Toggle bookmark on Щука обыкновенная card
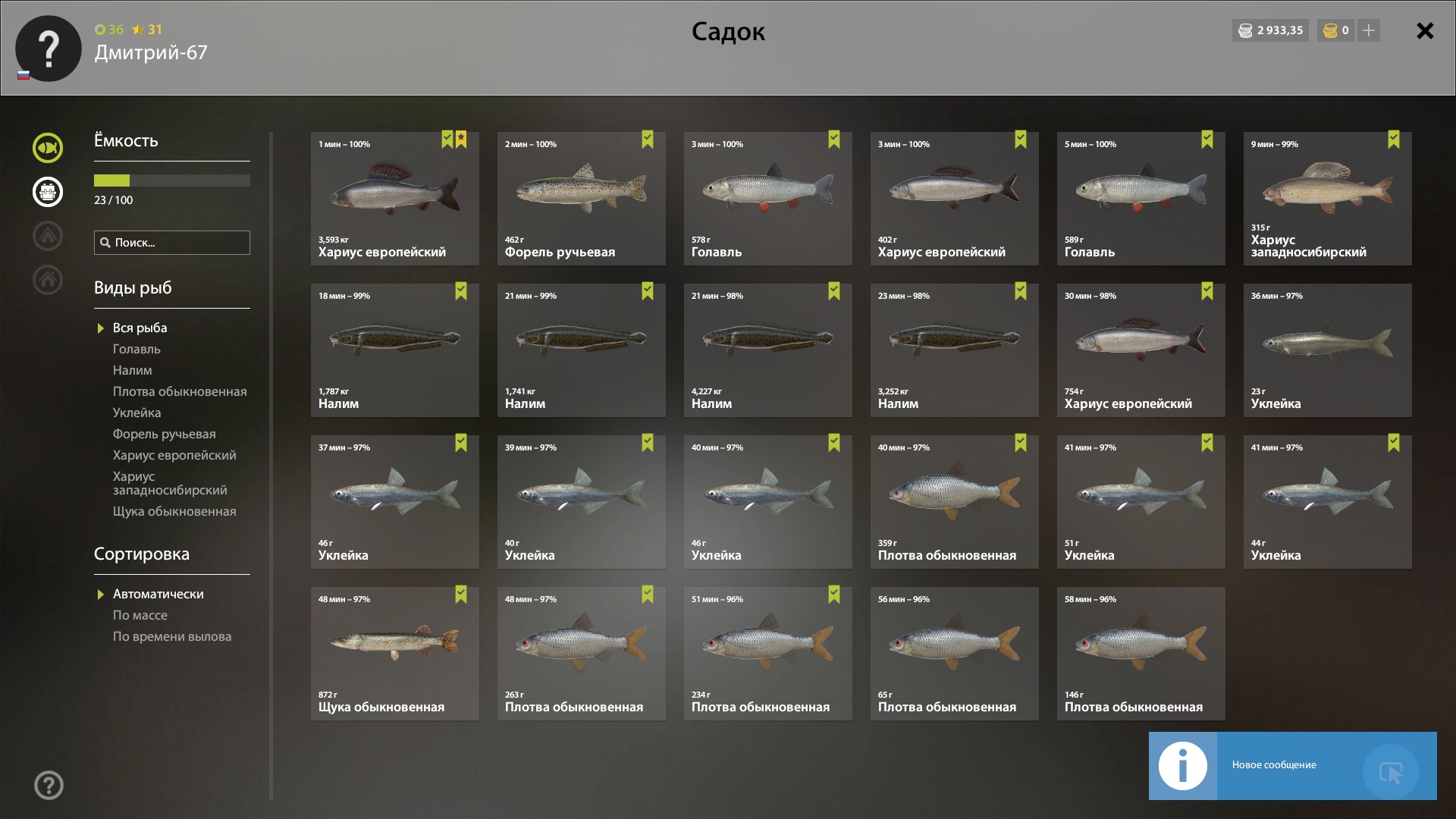1456x819 pixels. tap(461, 595)
